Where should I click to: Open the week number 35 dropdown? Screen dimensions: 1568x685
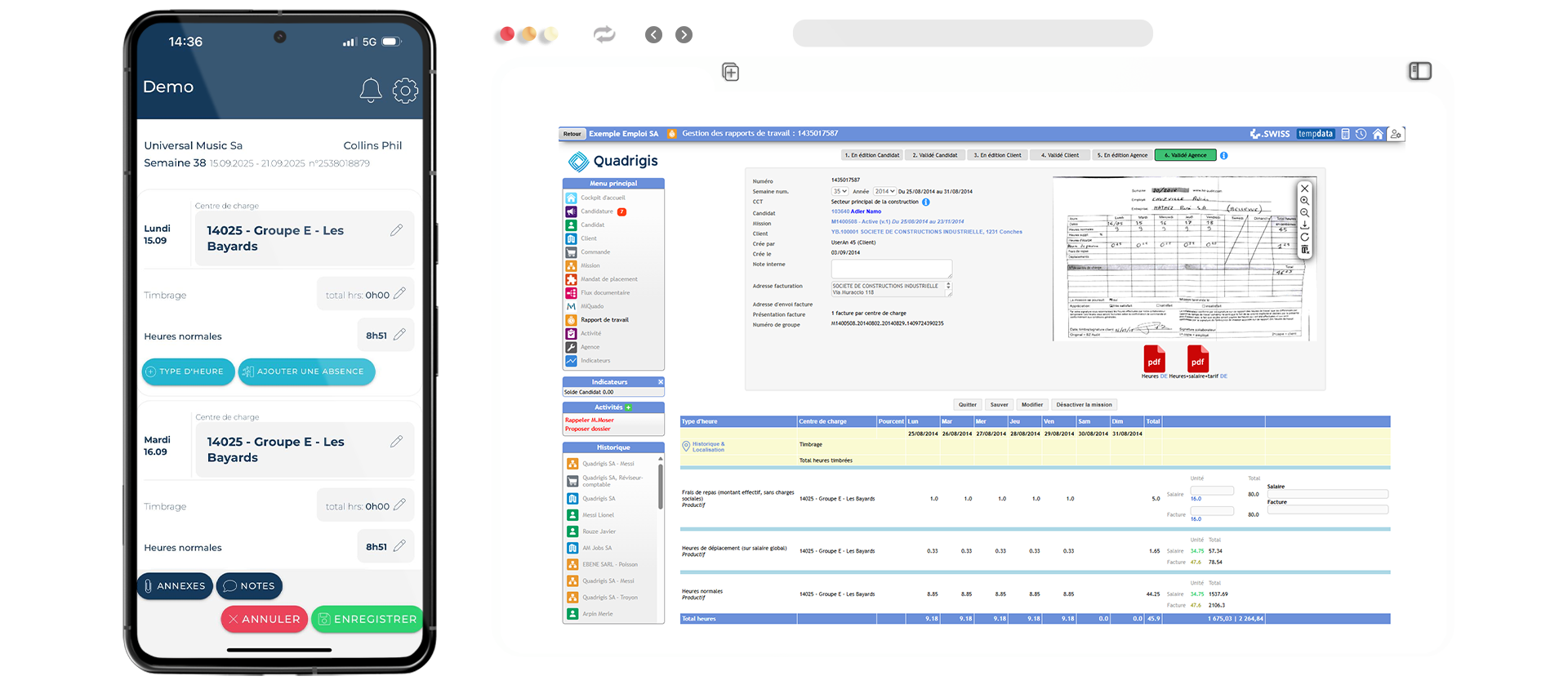840,192
